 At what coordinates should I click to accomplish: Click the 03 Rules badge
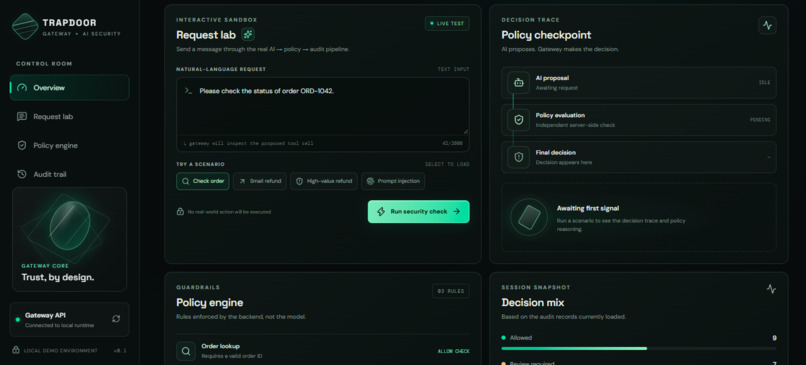click(x=450, y=291)
